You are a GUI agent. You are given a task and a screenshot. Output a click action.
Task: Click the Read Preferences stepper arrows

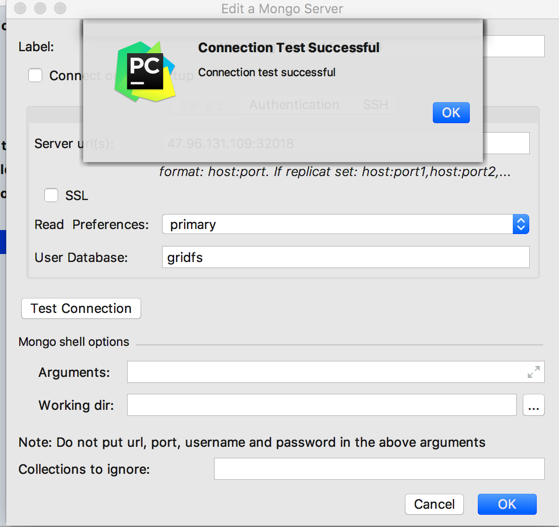click(x=521, y=224)
